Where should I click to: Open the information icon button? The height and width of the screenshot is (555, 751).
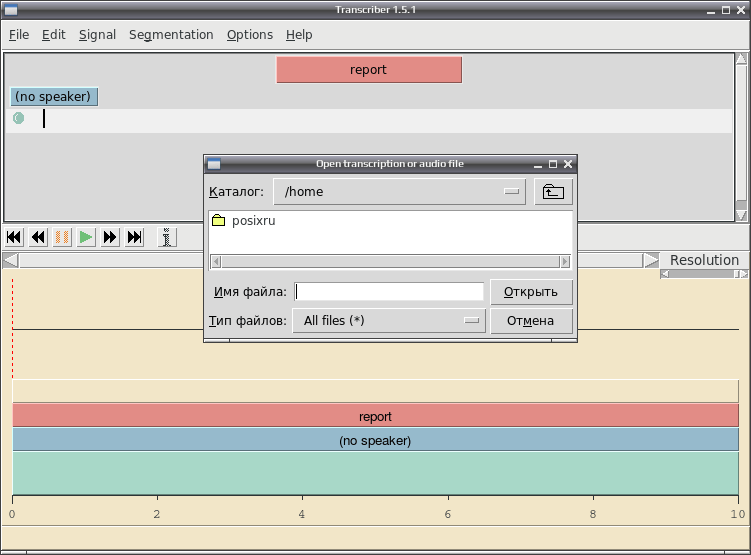tap(167, 237)
